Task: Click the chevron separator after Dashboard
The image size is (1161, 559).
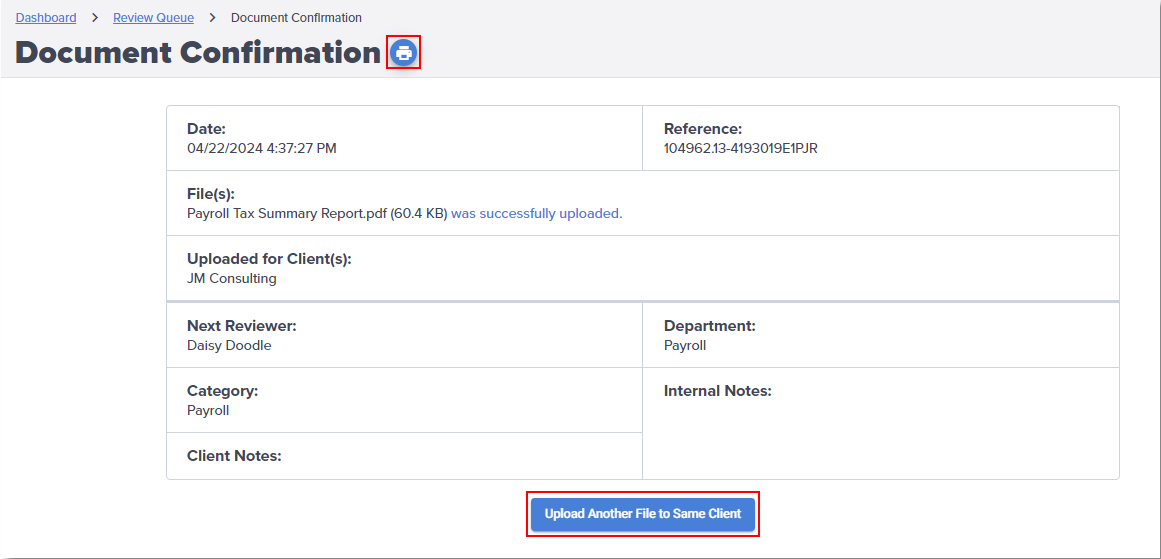Action: pos(95,17)
